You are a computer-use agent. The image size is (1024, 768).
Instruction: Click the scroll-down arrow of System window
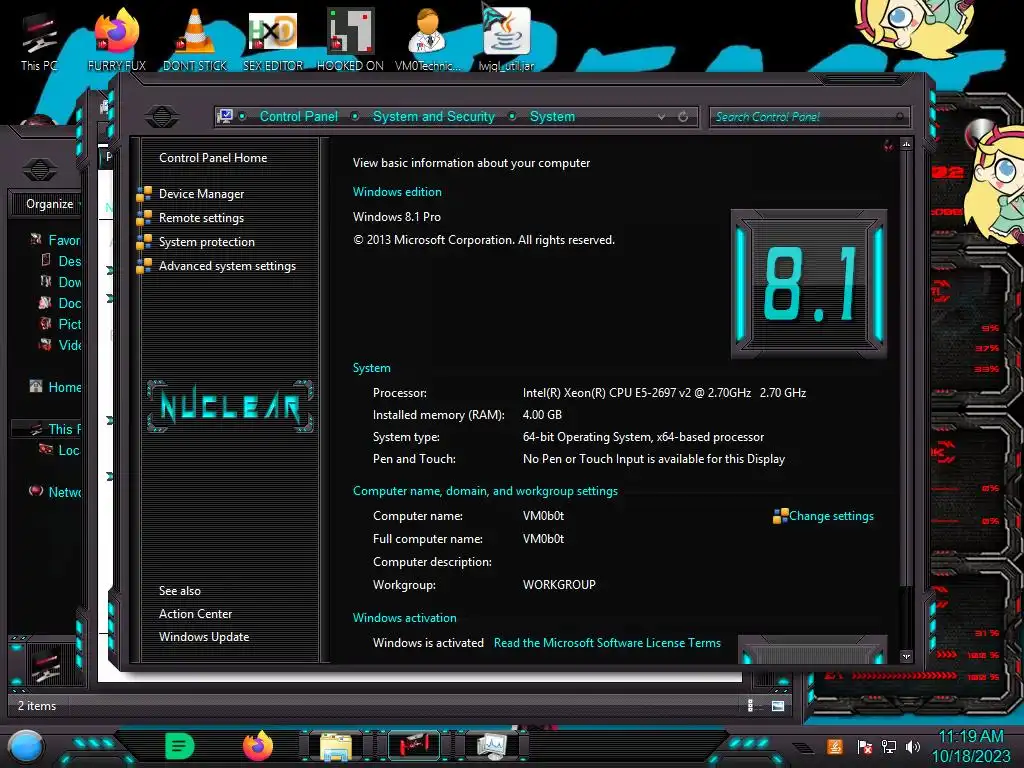tap(906, 656)
